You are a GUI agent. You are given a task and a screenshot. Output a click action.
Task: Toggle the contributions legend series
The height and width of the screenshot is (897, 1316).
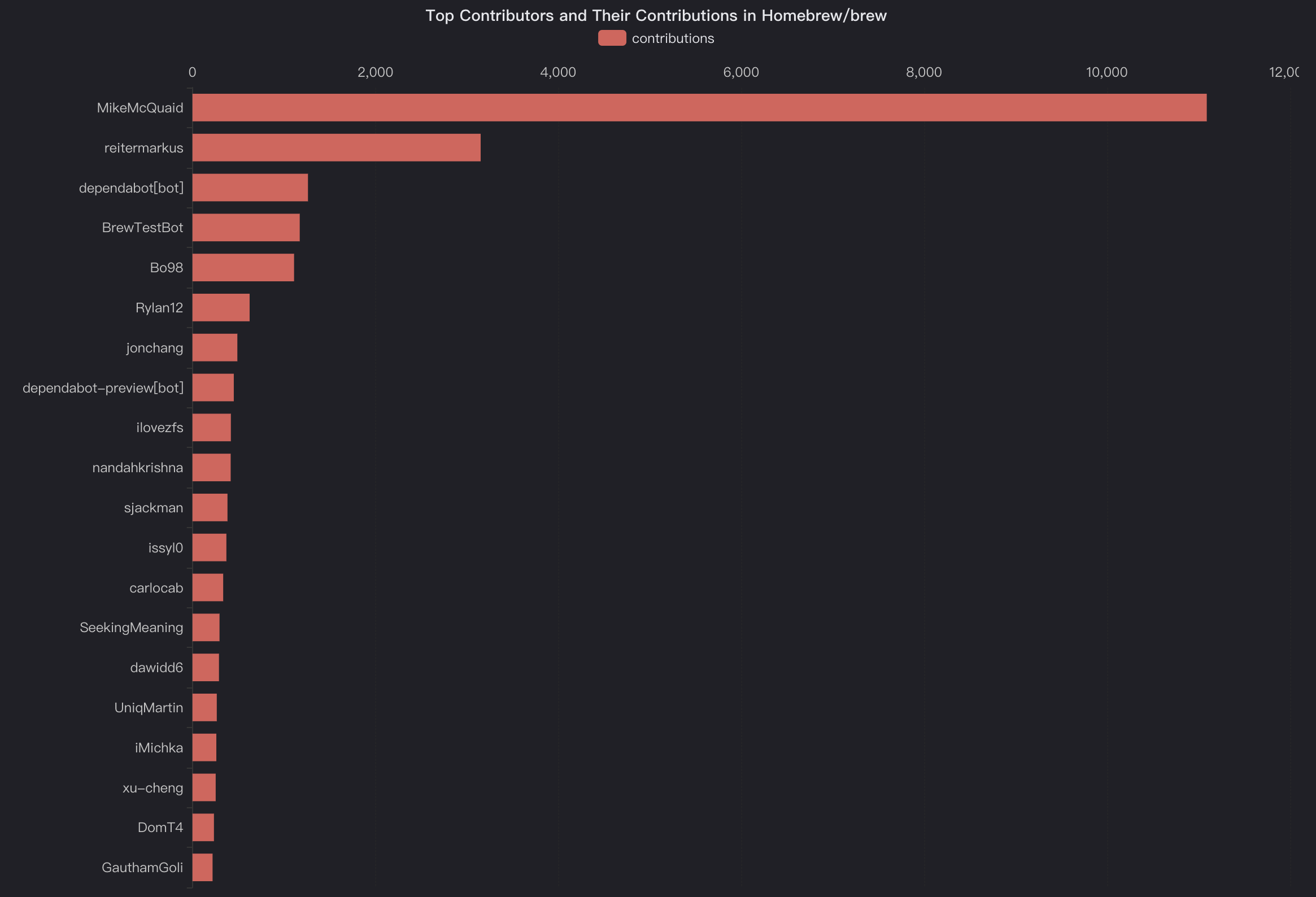tap(672, 38)
